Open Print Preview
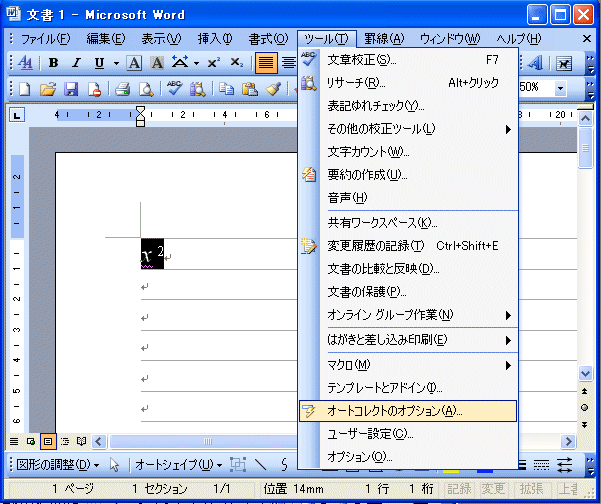This screenshot has height=504, width=601. point(146,89)
